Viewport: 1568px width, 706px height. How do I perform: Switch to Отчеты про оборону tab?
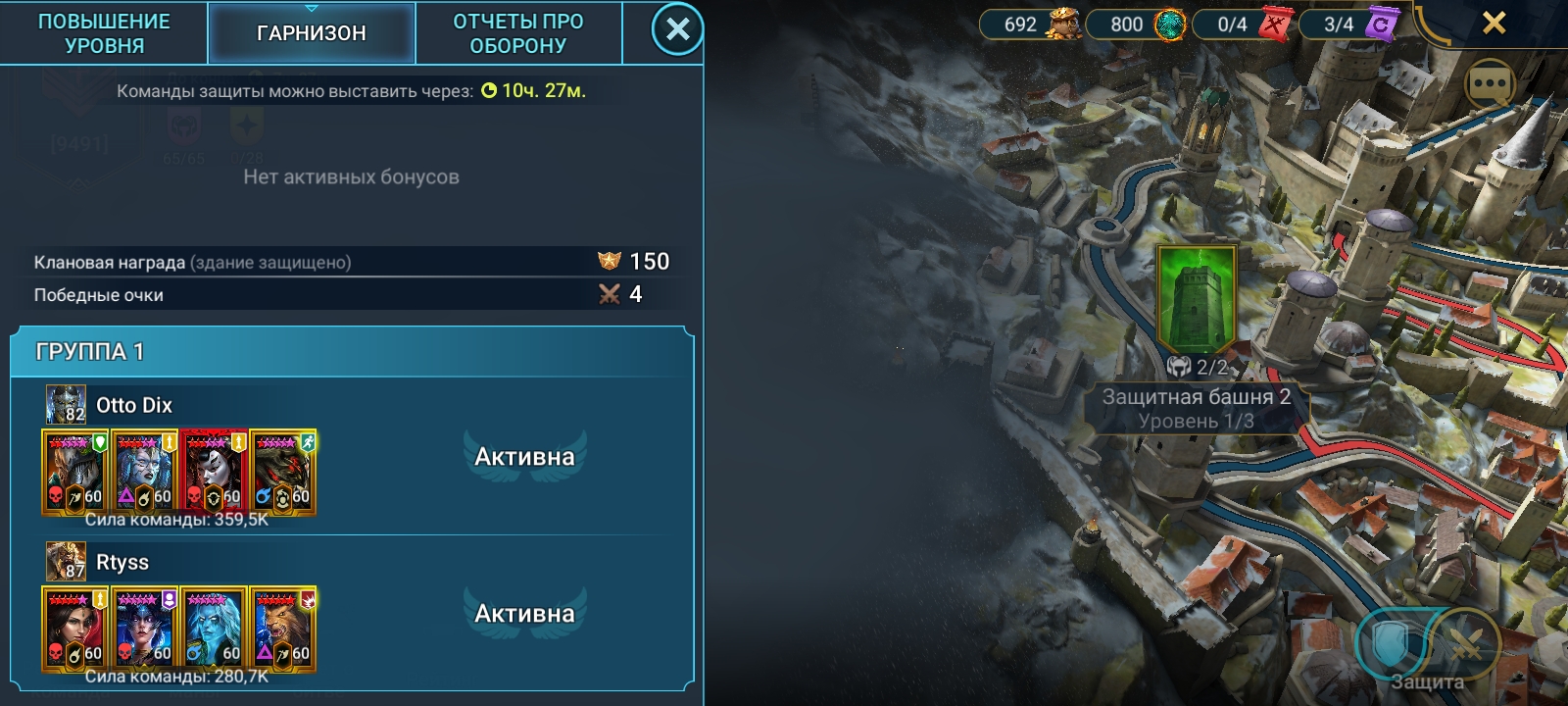tap(518, 32)
